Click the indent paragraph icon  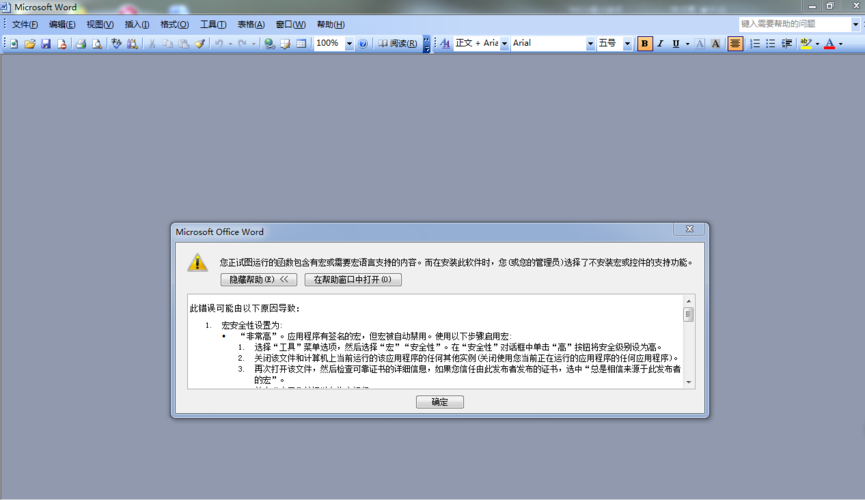point(787,44)
